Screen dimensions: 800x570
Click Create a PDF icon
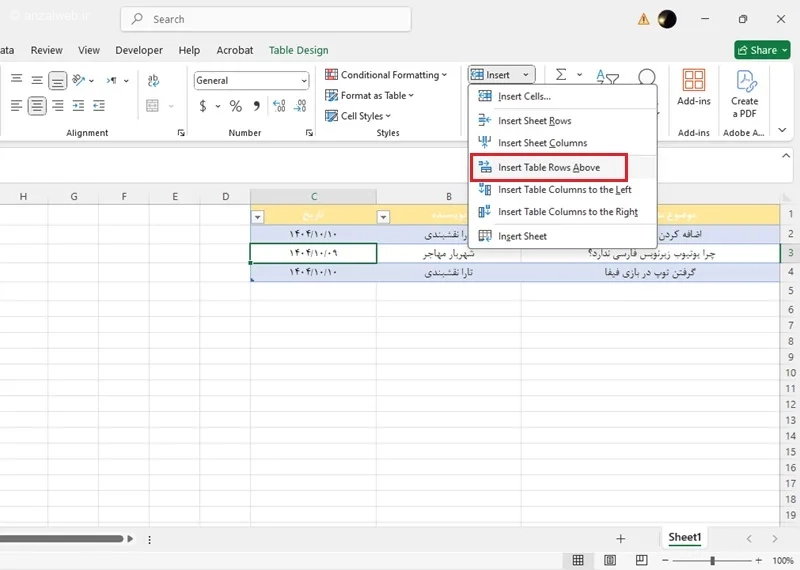pyautogui.click(x=744, y=94)
